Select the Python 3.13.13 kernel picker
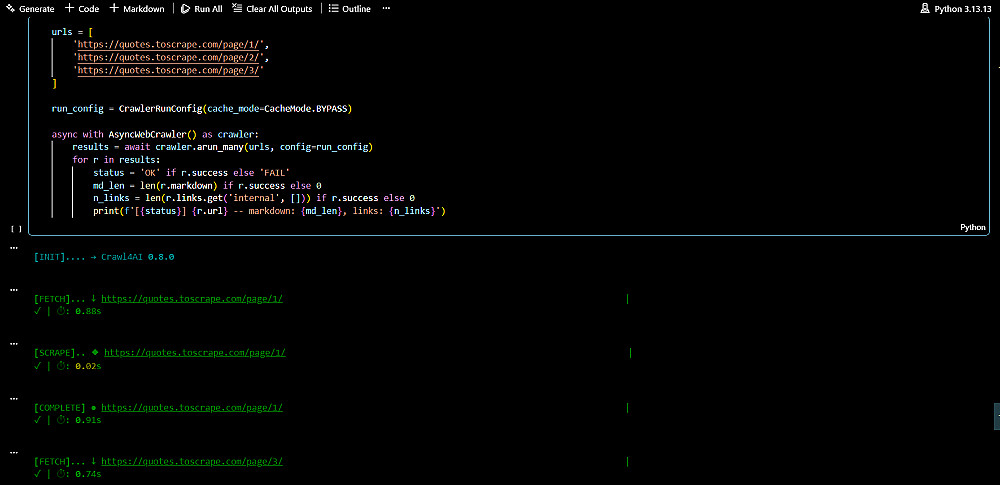 click(x=957, y=9)
